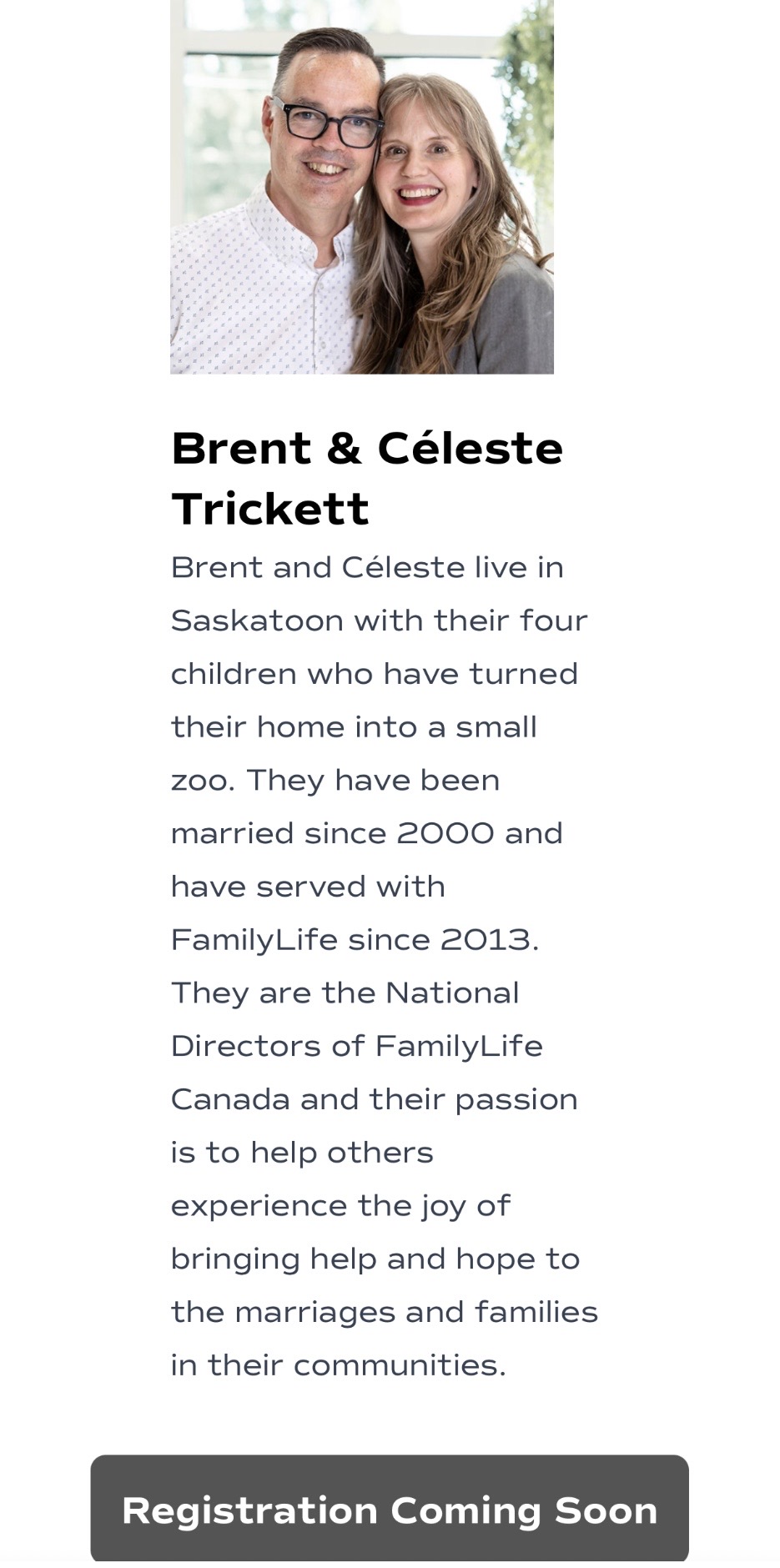Viewport: 780px width, 1568px height.
Task: Click the line 'experience the joy of'
Action: coord(340,1206)
